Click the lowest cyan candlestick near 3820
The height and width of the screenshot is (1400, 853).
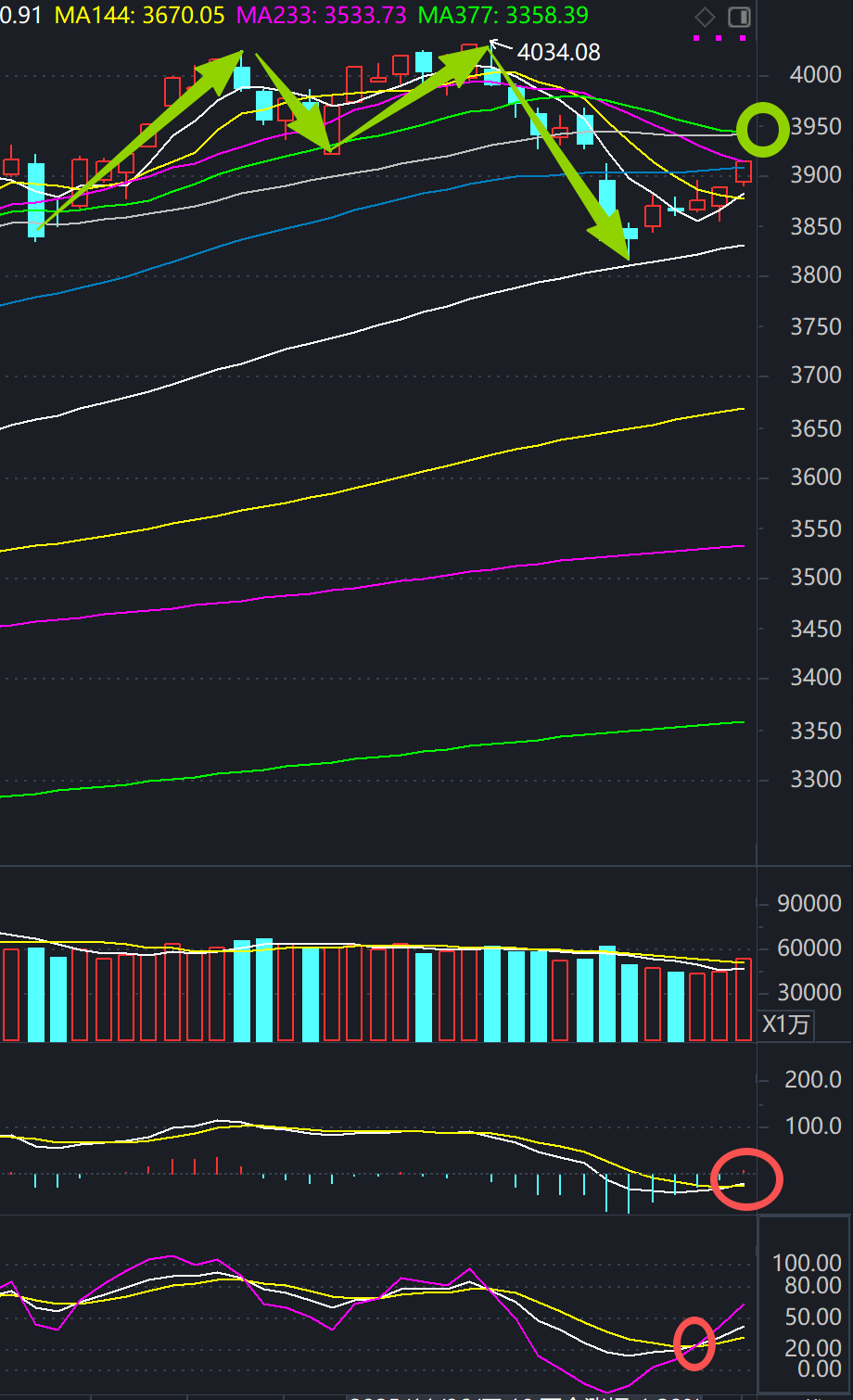(630, 233)
